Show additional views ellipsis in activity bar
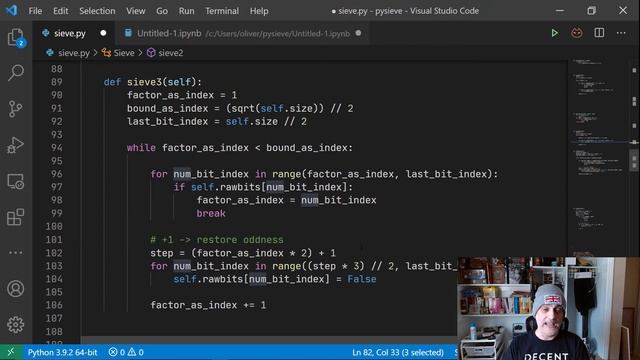 16,253
